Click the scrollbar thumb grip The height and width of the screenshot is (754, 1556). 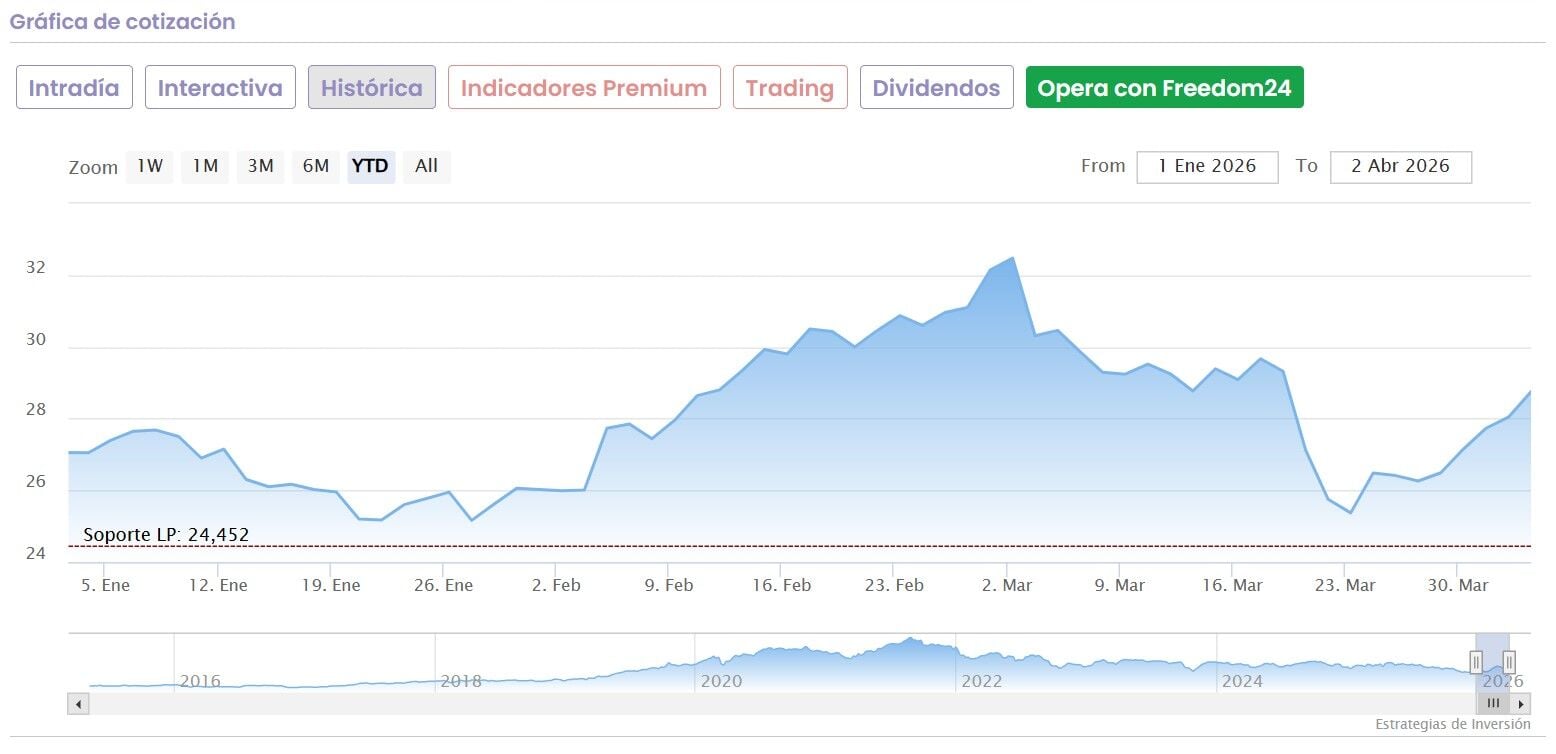coord(1493,704)
